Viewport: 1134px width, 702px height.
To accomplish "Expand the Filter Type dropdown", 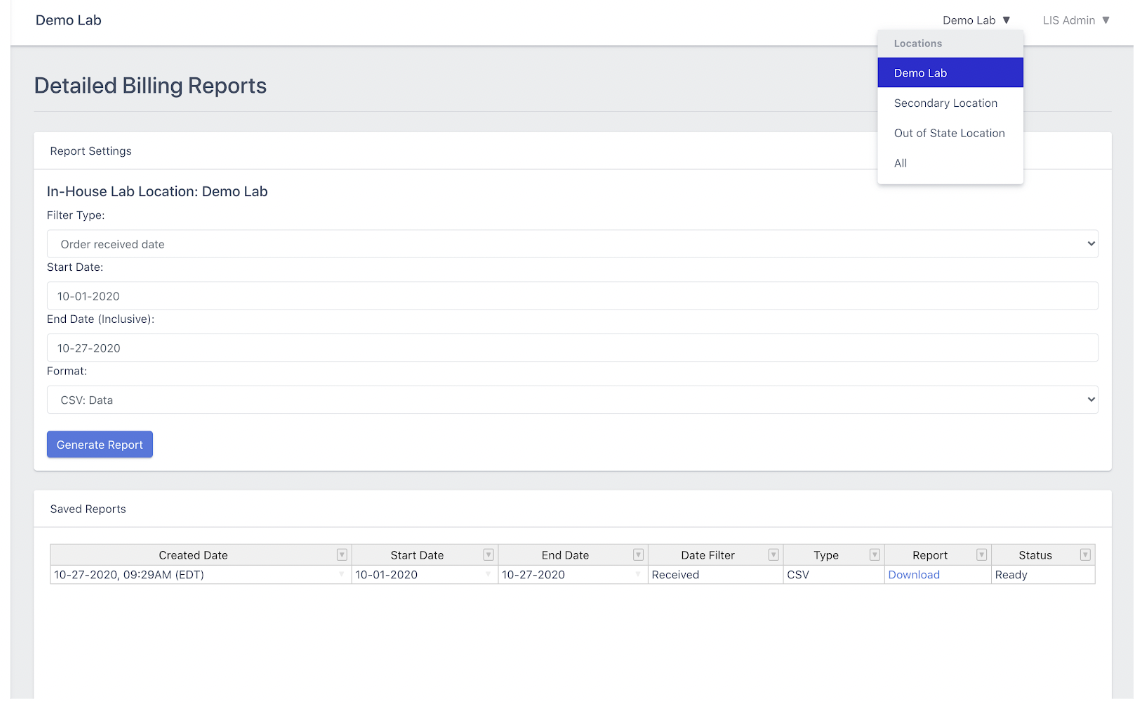I will point(573,244).
